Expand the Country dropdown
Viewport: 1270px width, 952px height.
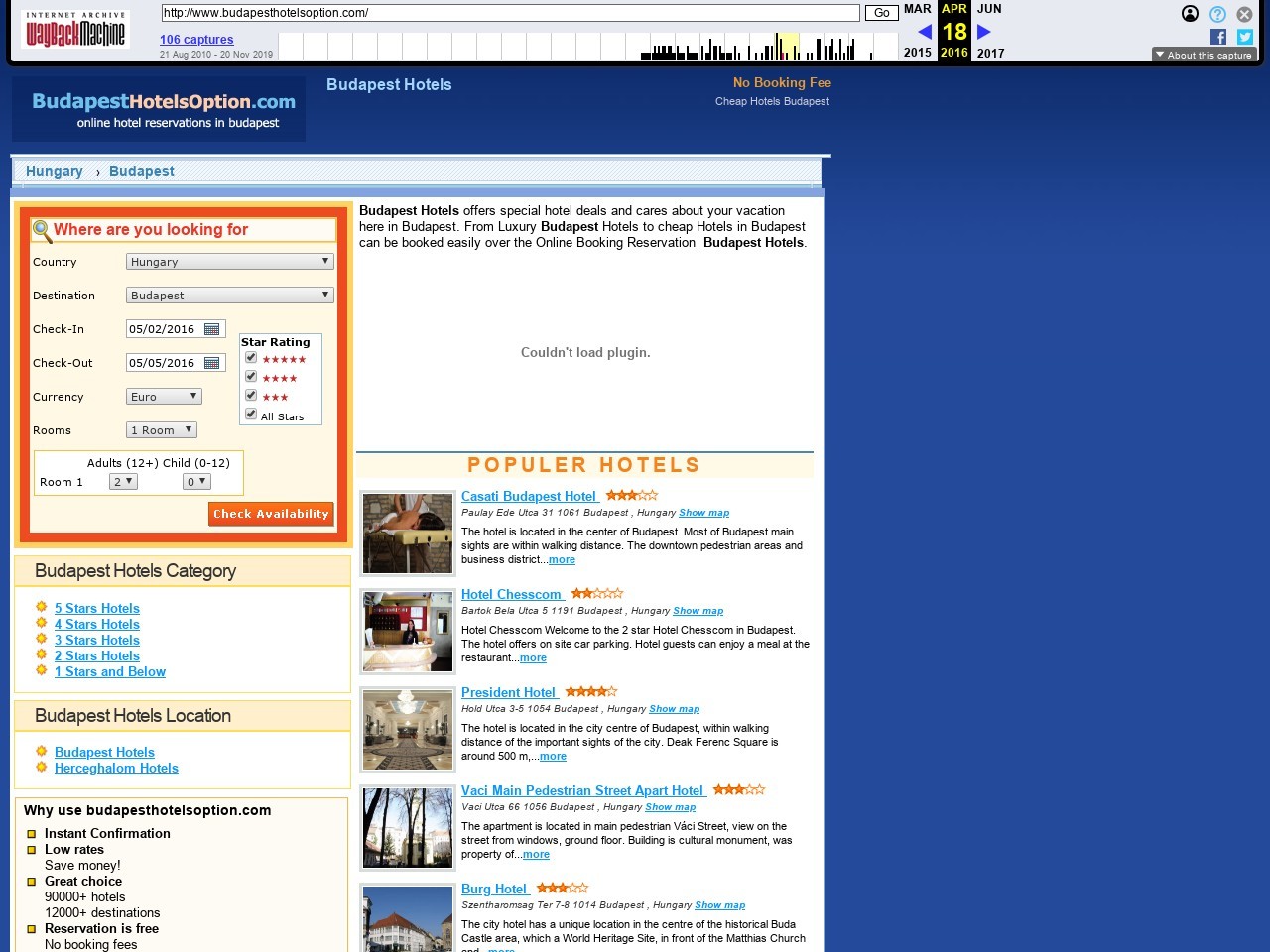(230, 262)
